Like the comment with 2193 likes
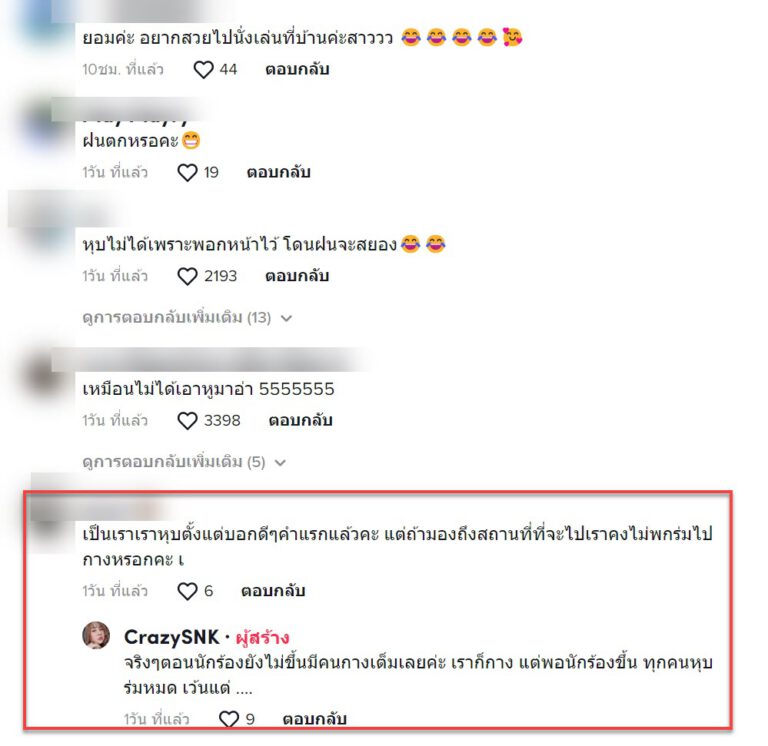768x746 pixels. coord(187,276)
